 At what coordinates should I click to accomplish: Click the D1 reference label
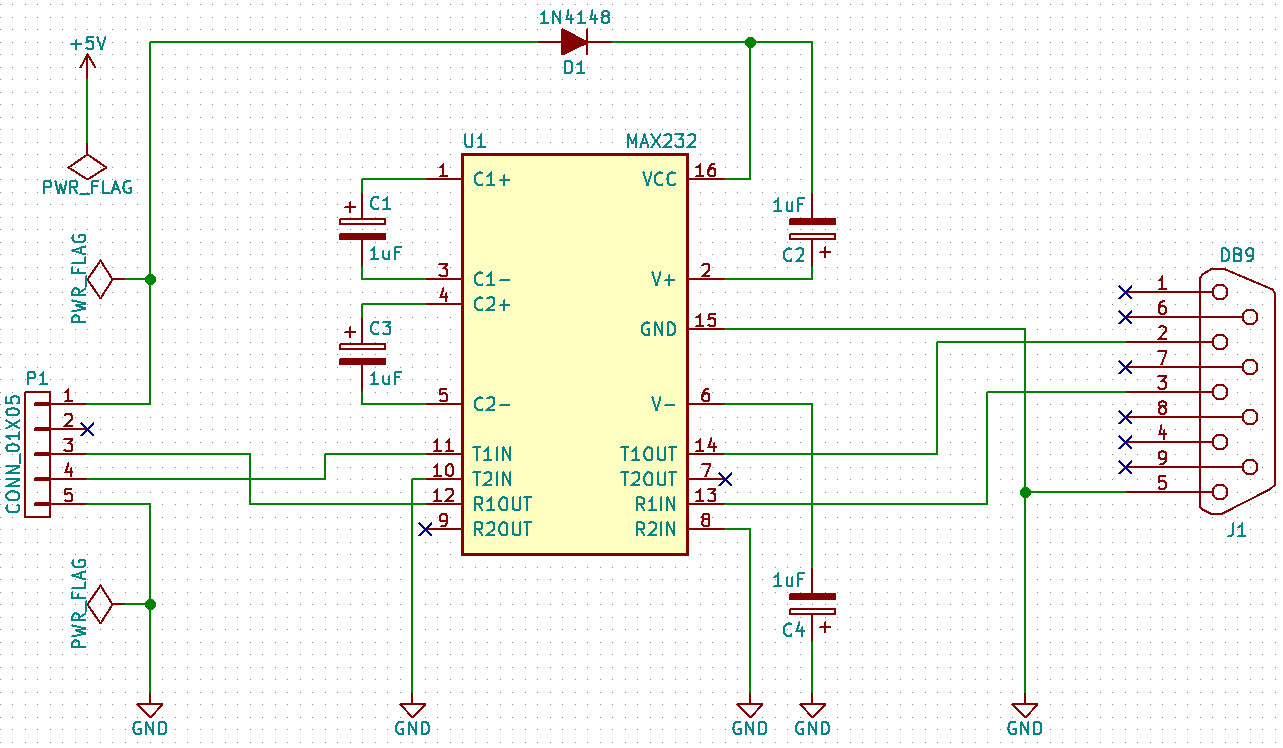pyautogui.click(x=574, y=68)
